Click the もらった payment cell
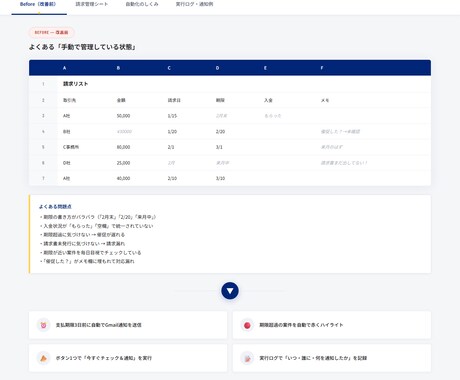 click(273, 116)
